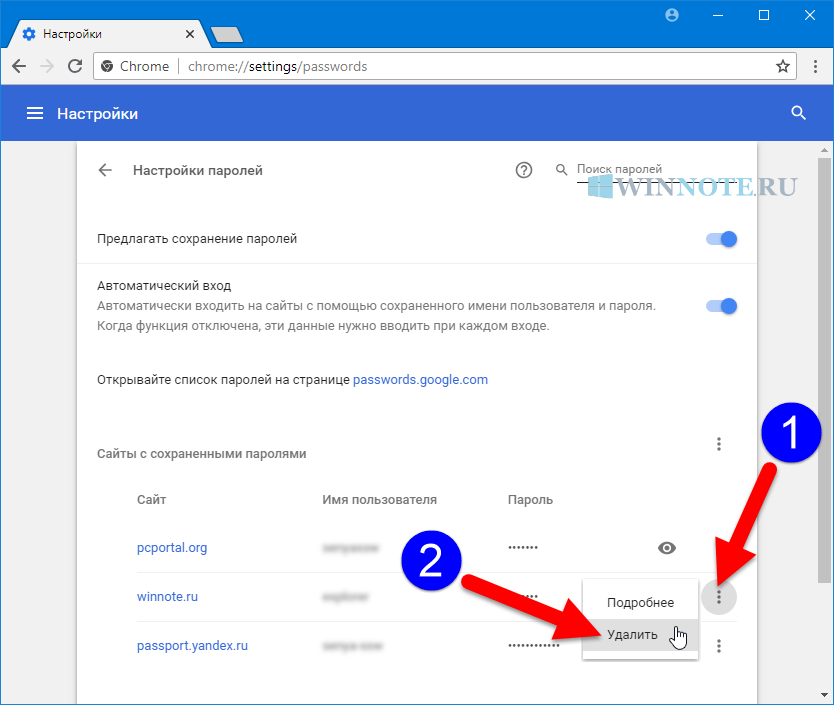This screenshot has height=705, width=834.
Task: Toggle Предлагать сохранение паролей switch
Action: [x=721, y=239]
